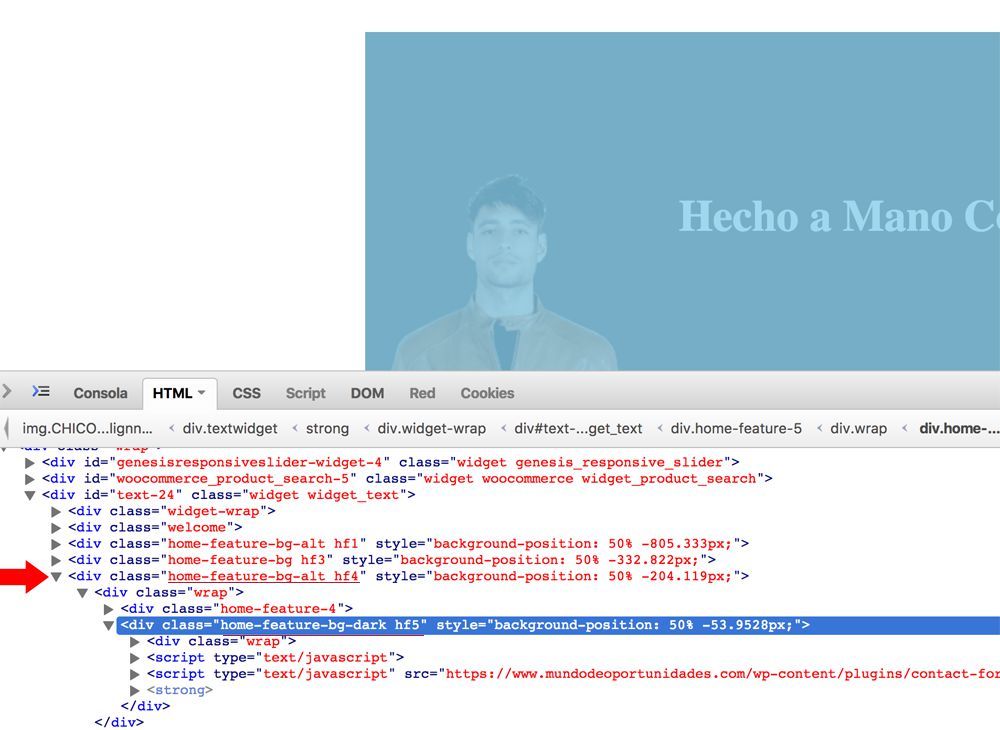
Task: Select breadcrumb div.widget-wrap
Action: tap(431, 428)
